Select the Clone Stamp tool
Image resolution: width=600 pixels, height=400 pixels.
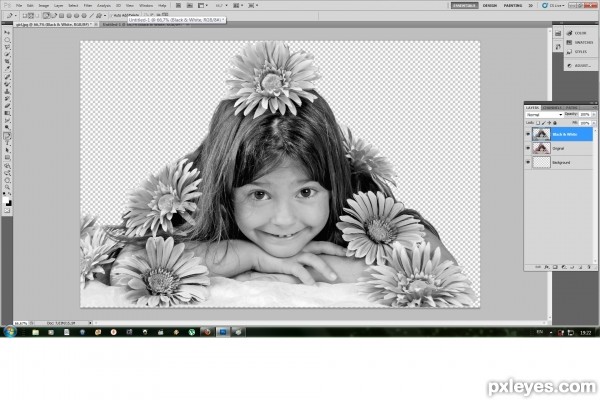(x=7, y=90)
